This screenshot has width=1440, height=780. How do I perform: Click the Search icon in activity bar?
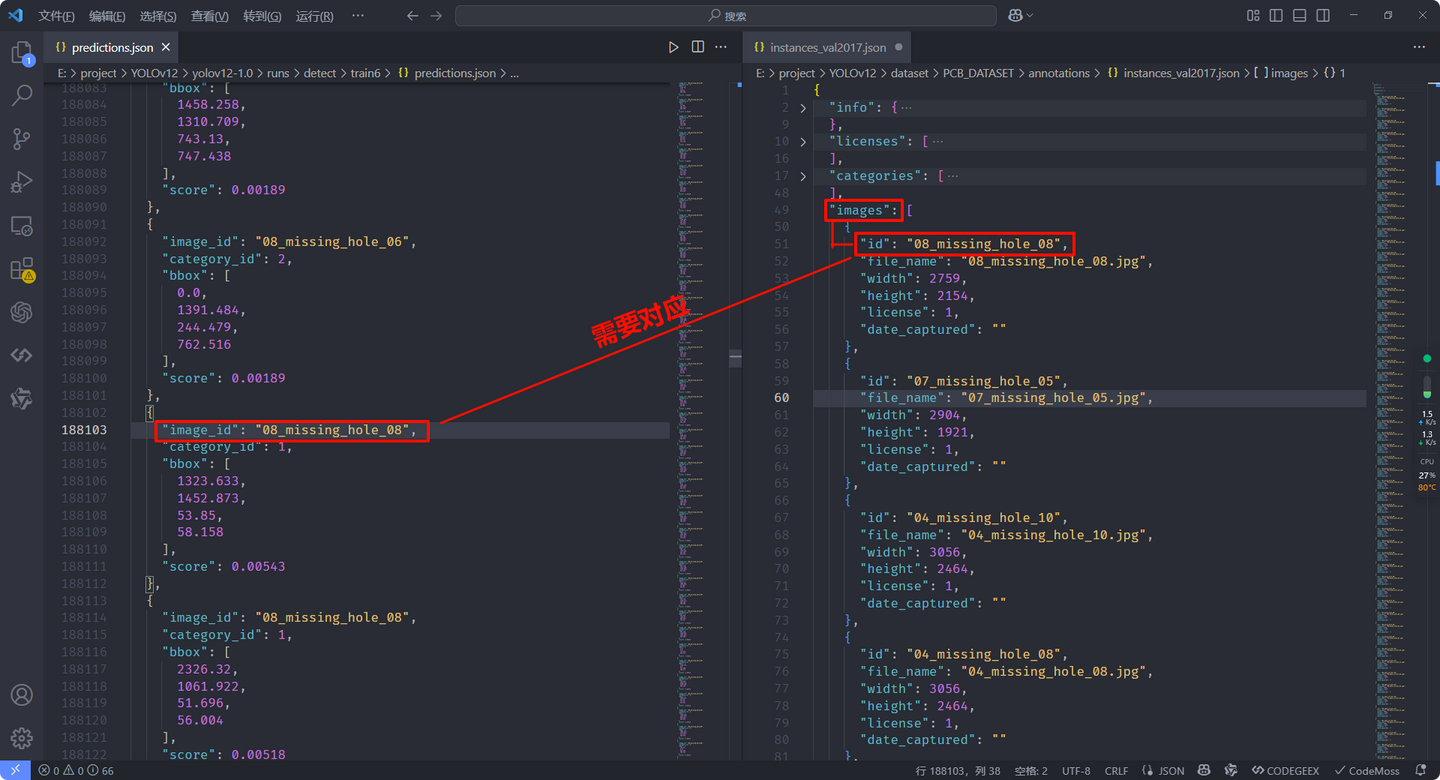(x=21, y=96)
